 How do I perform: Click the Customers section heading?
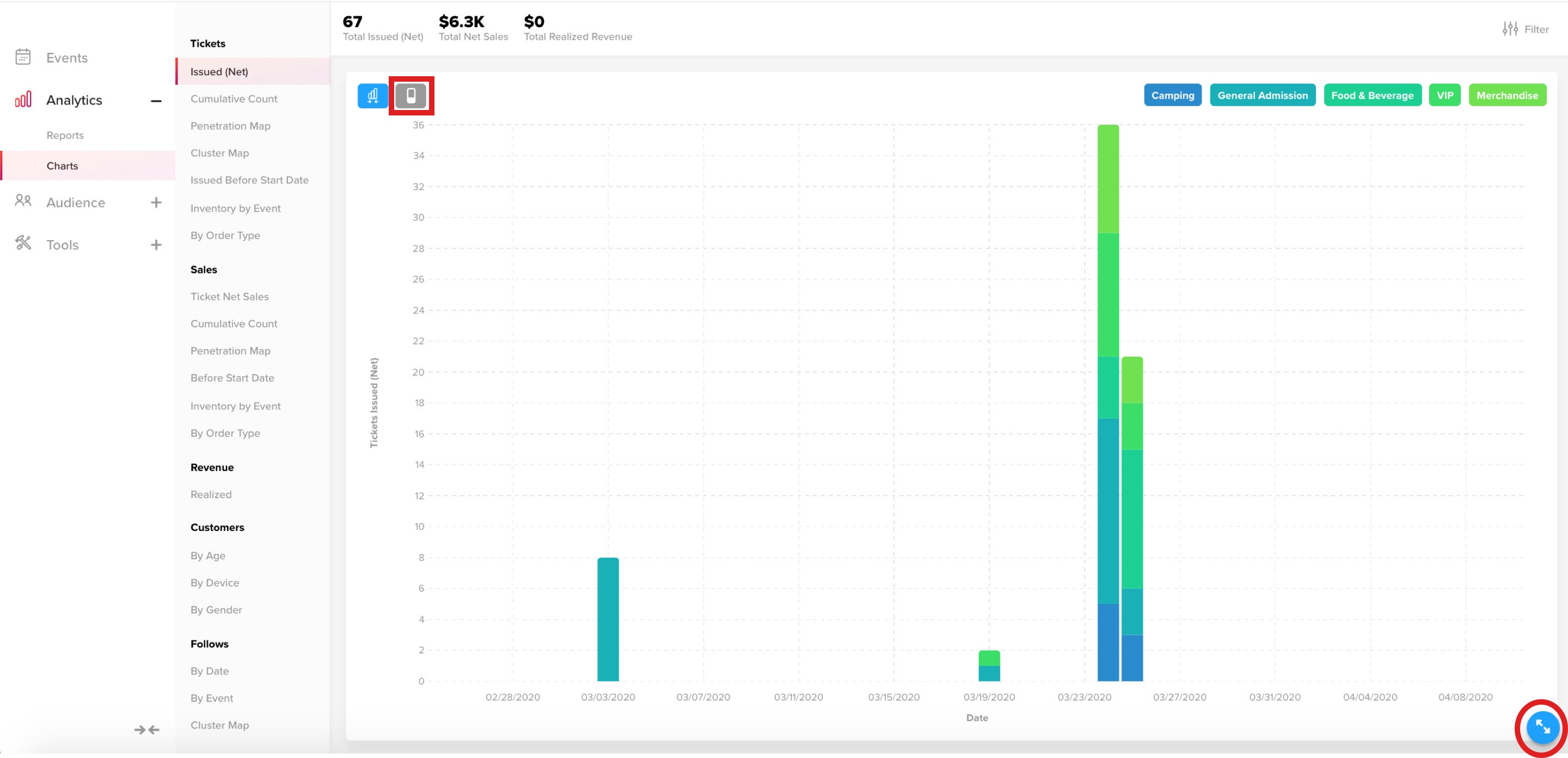[x=217, y=527]
